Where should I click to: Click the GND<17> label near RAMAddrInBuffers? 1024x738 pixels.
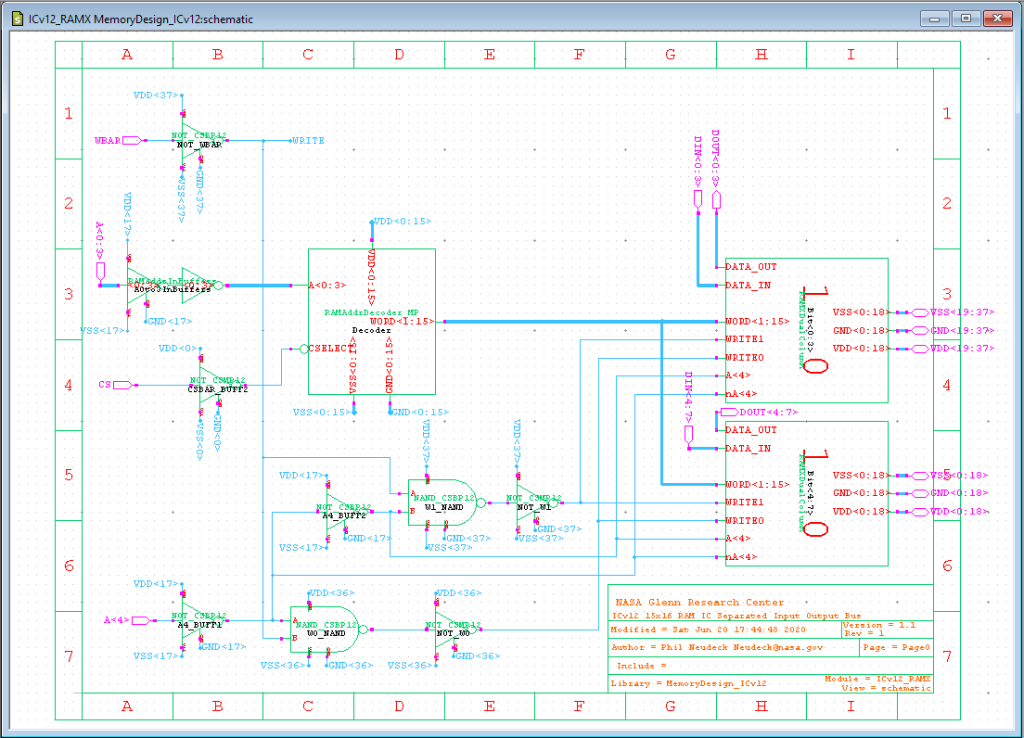[x=170, y=321]
